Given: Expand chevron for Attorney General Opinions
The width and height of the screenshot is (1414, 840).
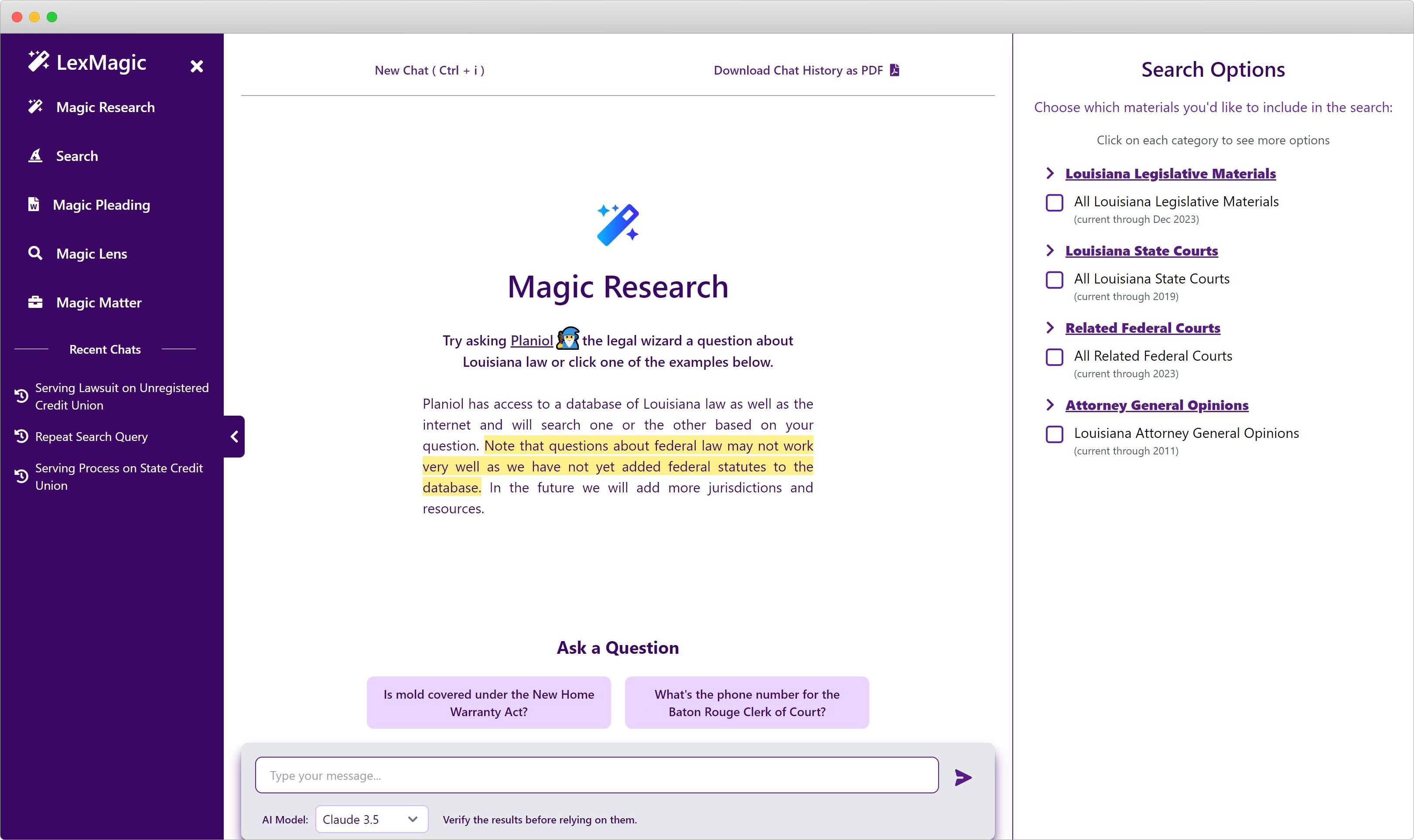Looking at the screenshot, I should (1050, 405).
